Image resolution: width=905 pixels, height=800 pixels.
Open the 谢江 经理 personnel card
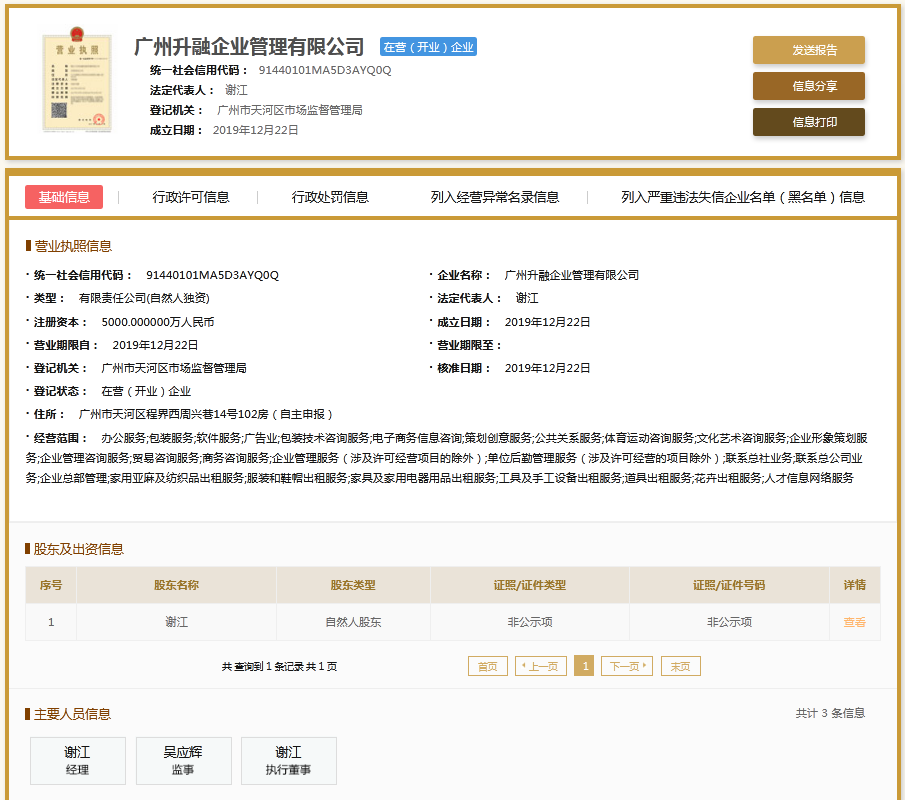[x=78, y=760]
